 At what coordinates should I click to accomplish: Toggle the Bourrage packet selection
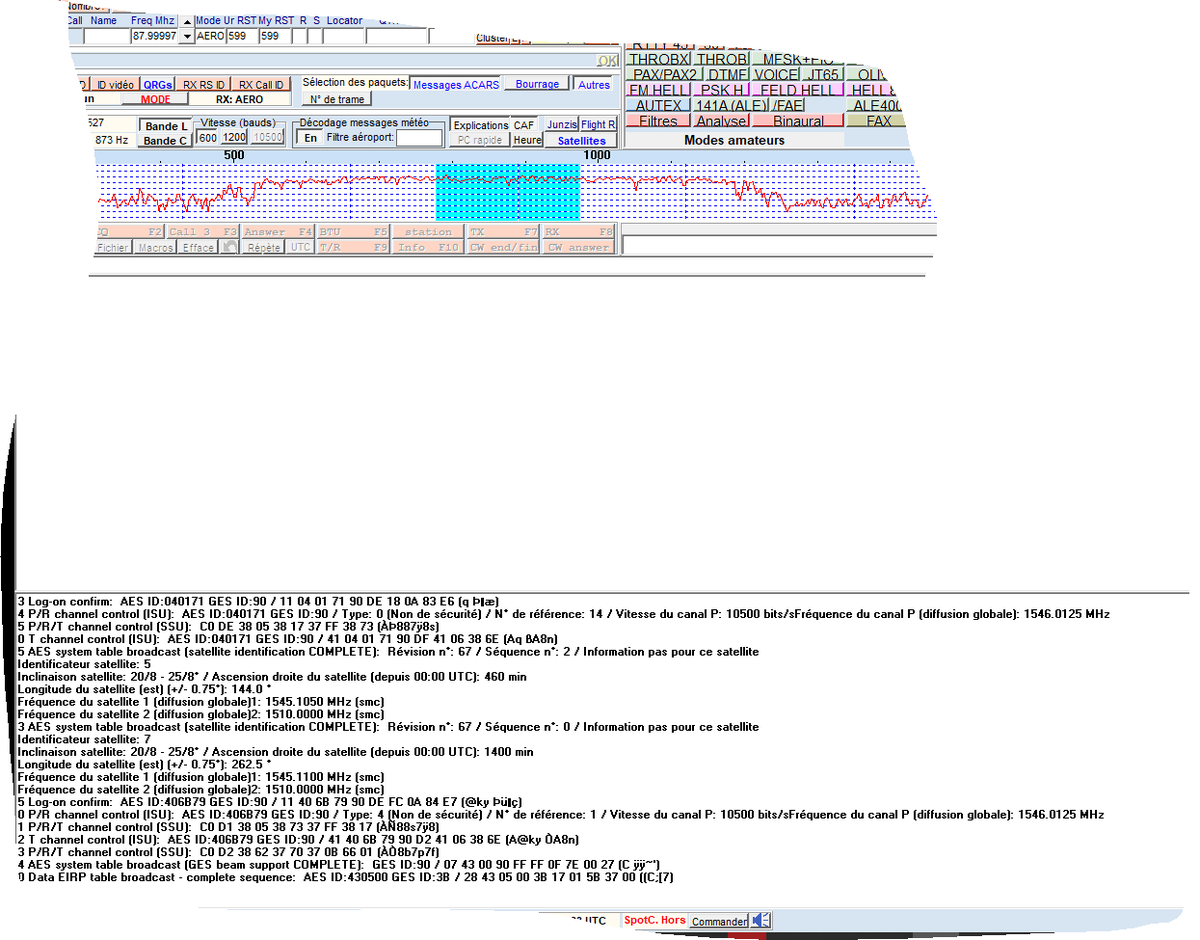click(538, 85)
